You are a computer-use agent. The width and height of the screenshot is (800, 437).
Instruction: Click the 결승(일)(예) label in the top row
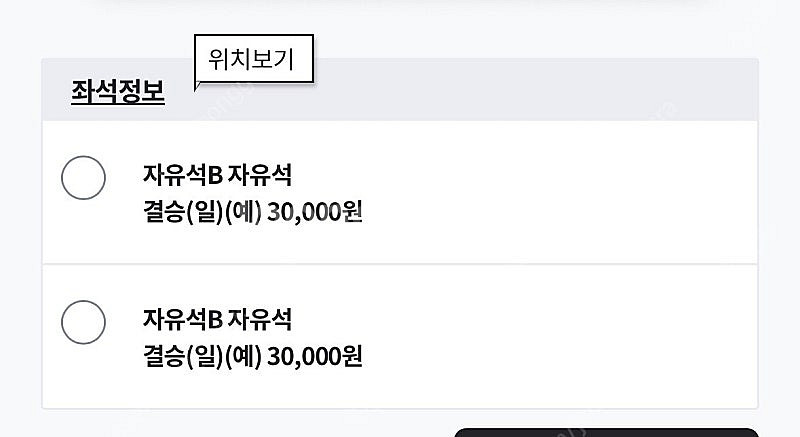(x=202, y=213)
